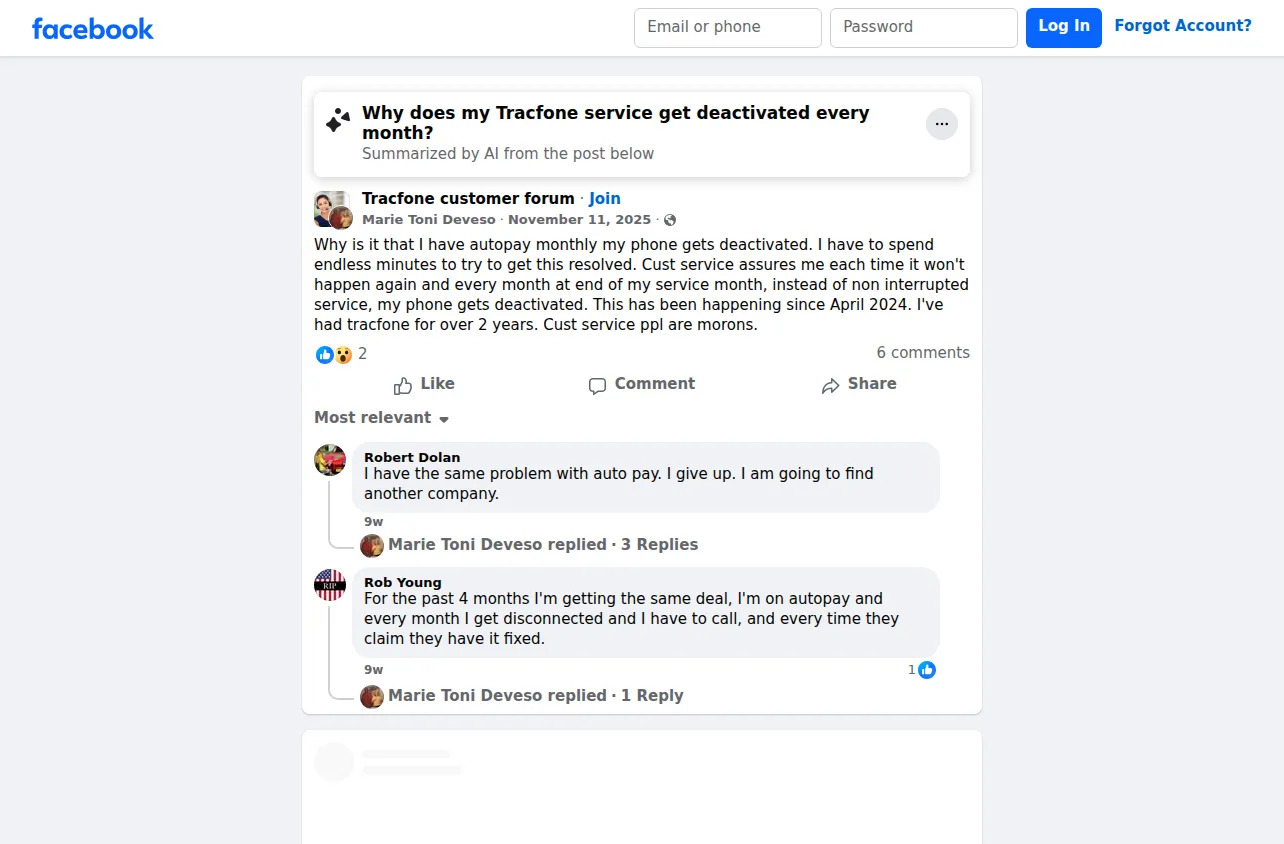Open Rob Young's profile avatar

[330, 585]
